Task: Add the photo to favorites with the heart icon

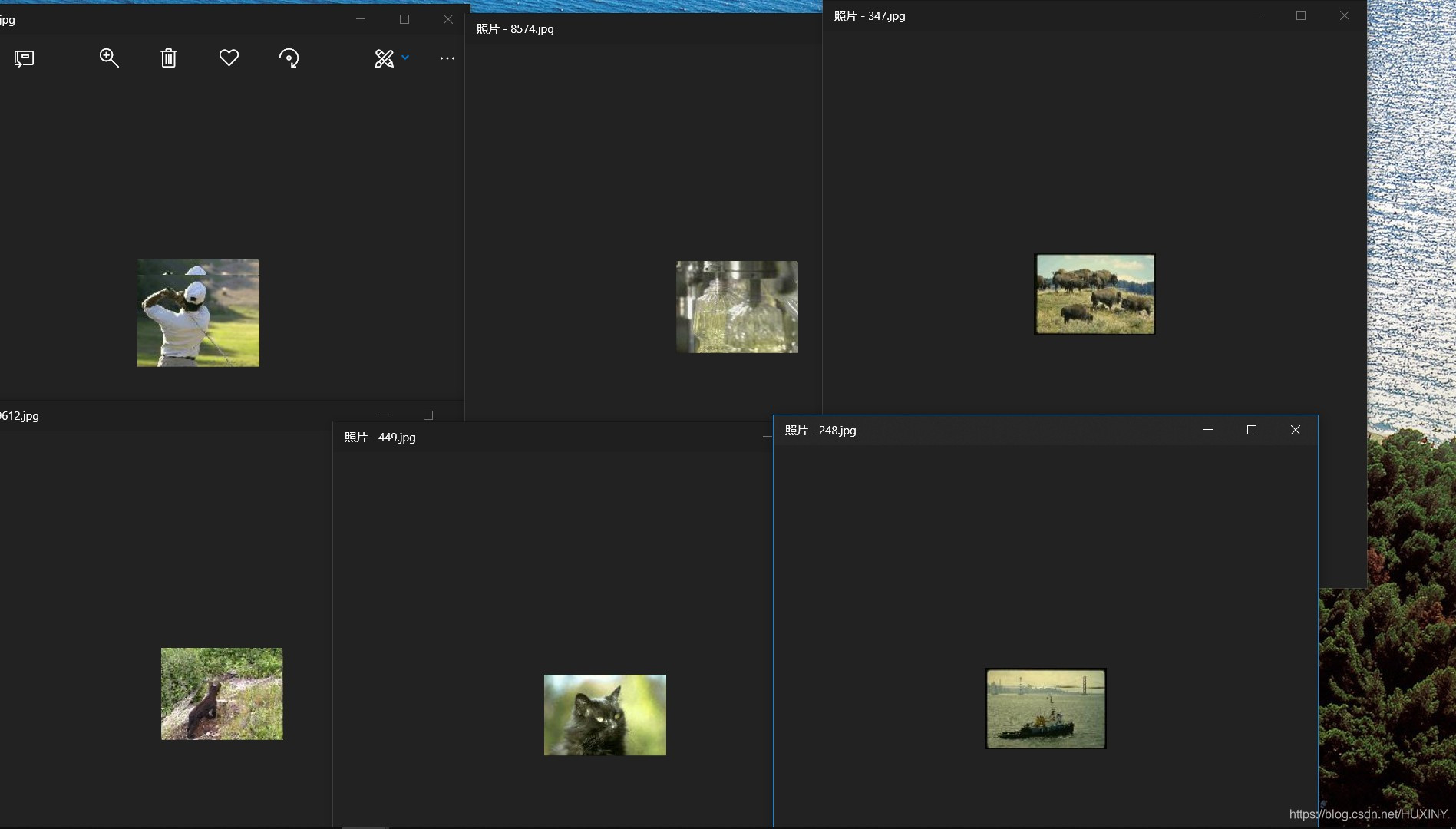Action: tap(229, 58)
